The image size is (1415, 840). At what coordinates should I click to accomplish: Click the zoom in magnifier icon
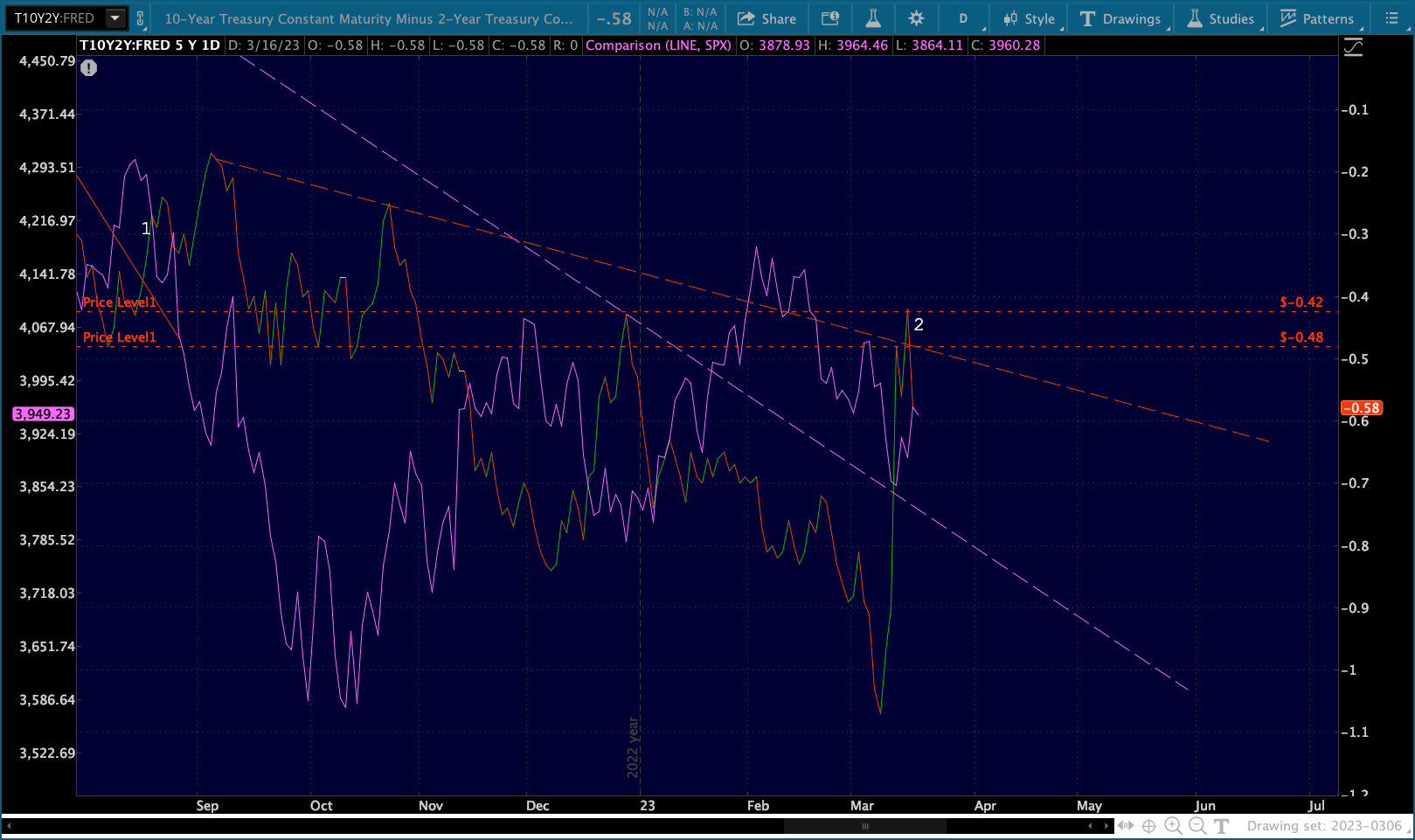[x=1173, y=825]
